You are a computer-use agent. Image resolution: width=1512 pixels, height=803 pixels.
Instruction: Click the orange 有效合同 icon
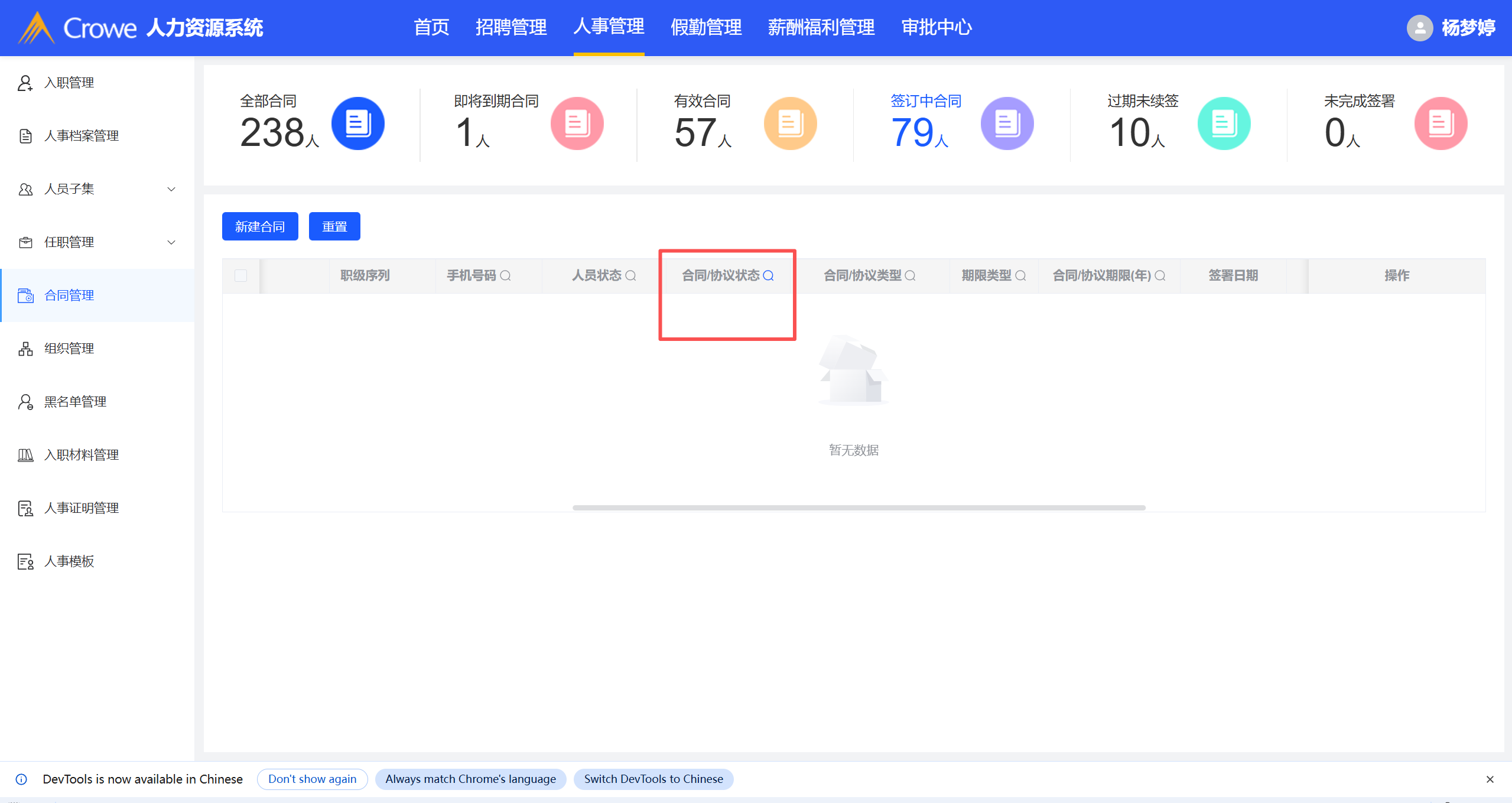pyautogui.click(x=790, y=123)
